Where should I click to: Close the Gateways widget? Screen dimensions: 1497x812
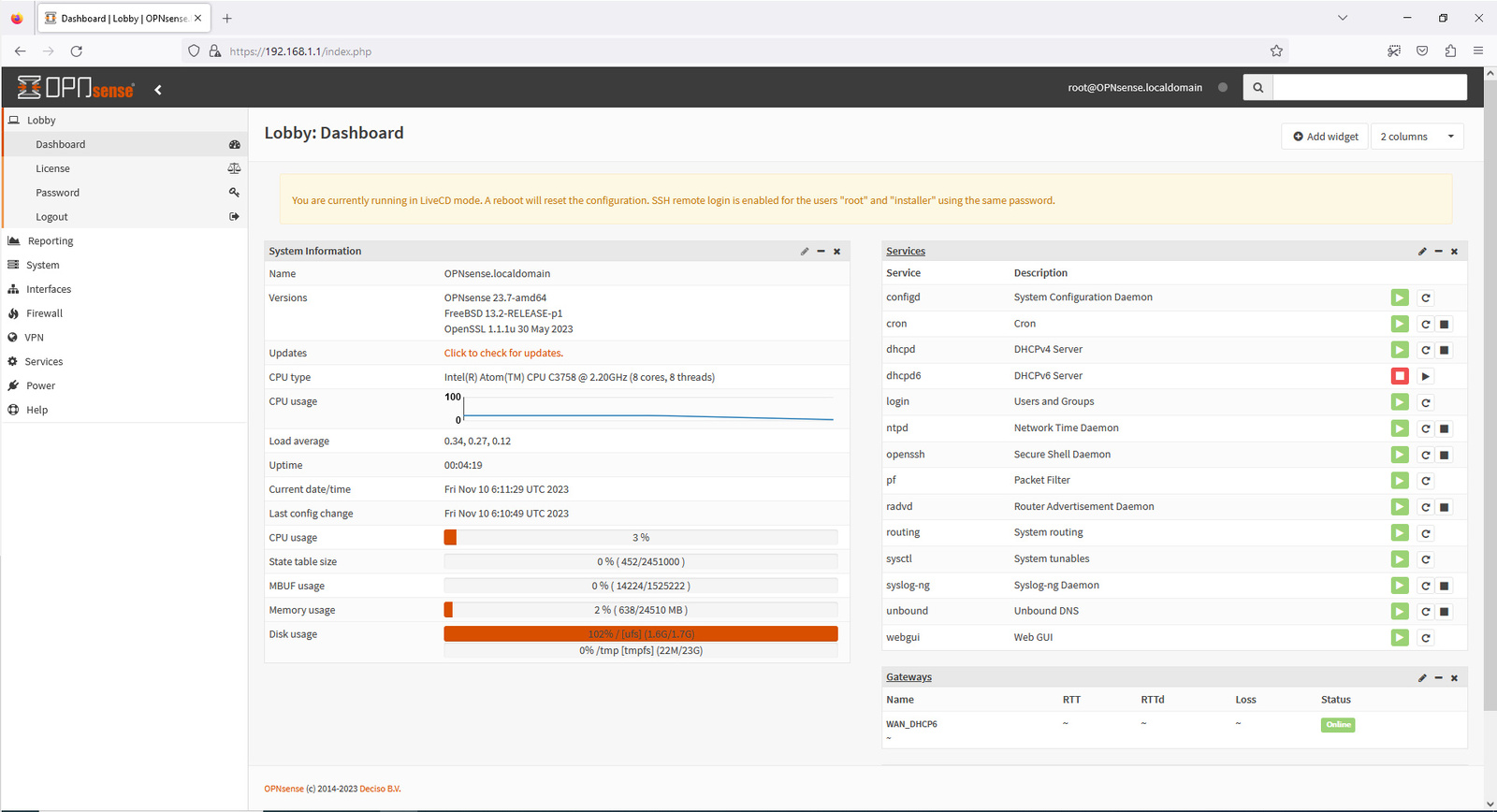(x=1454, y=677)
